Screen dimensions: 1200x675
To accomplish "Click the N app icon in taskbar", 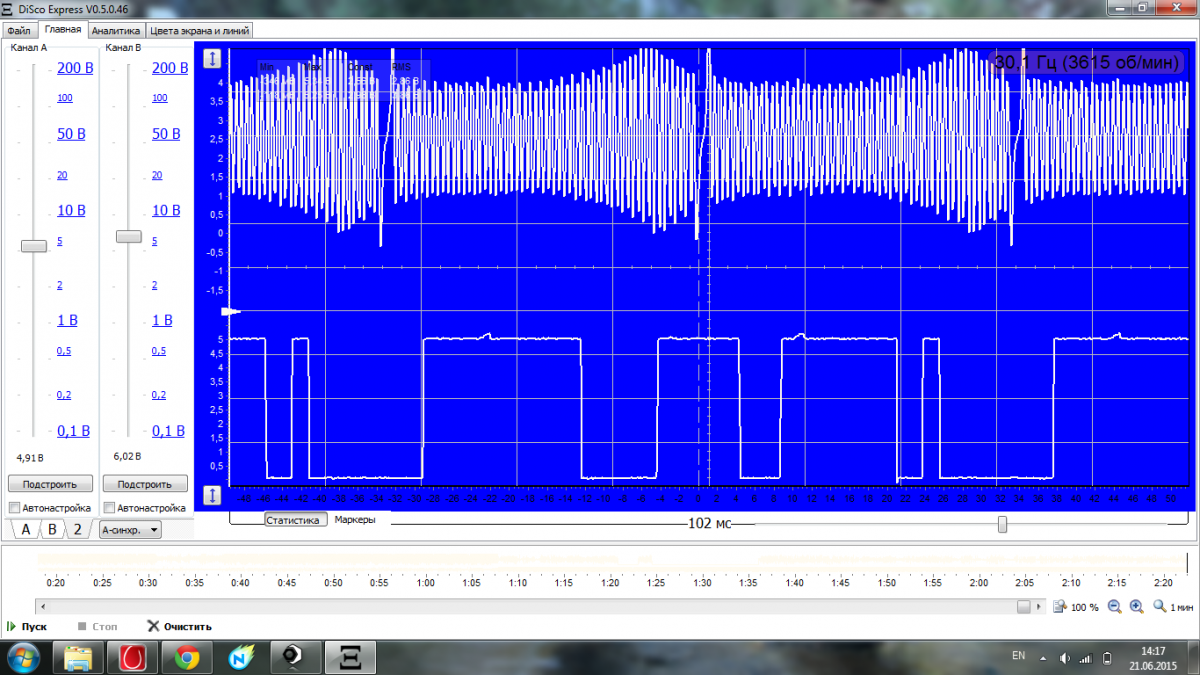I will [241, 658].
